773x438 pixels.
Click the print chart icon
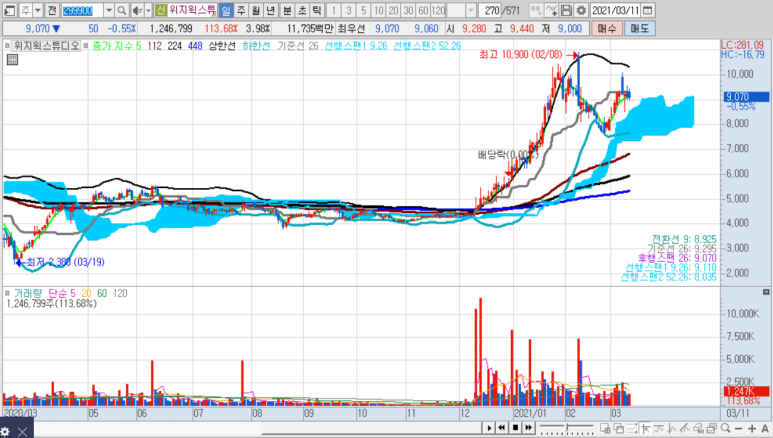[711, 428]
